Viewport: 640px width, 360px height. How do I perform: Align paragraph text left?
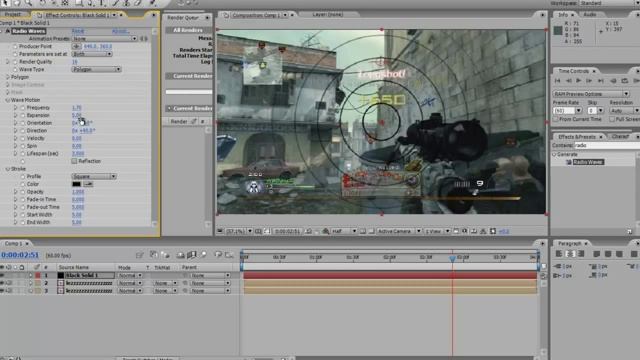559,254
